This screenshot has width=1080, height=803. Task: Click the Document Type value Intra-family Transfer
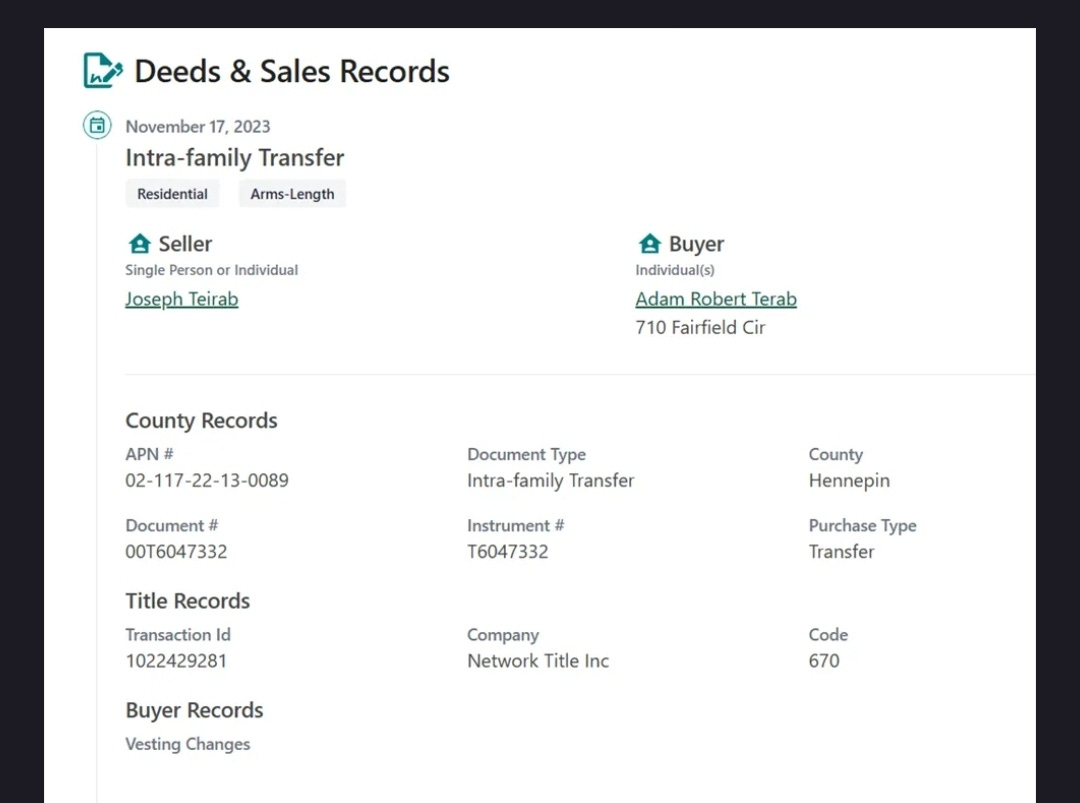[x=550, y=480]
